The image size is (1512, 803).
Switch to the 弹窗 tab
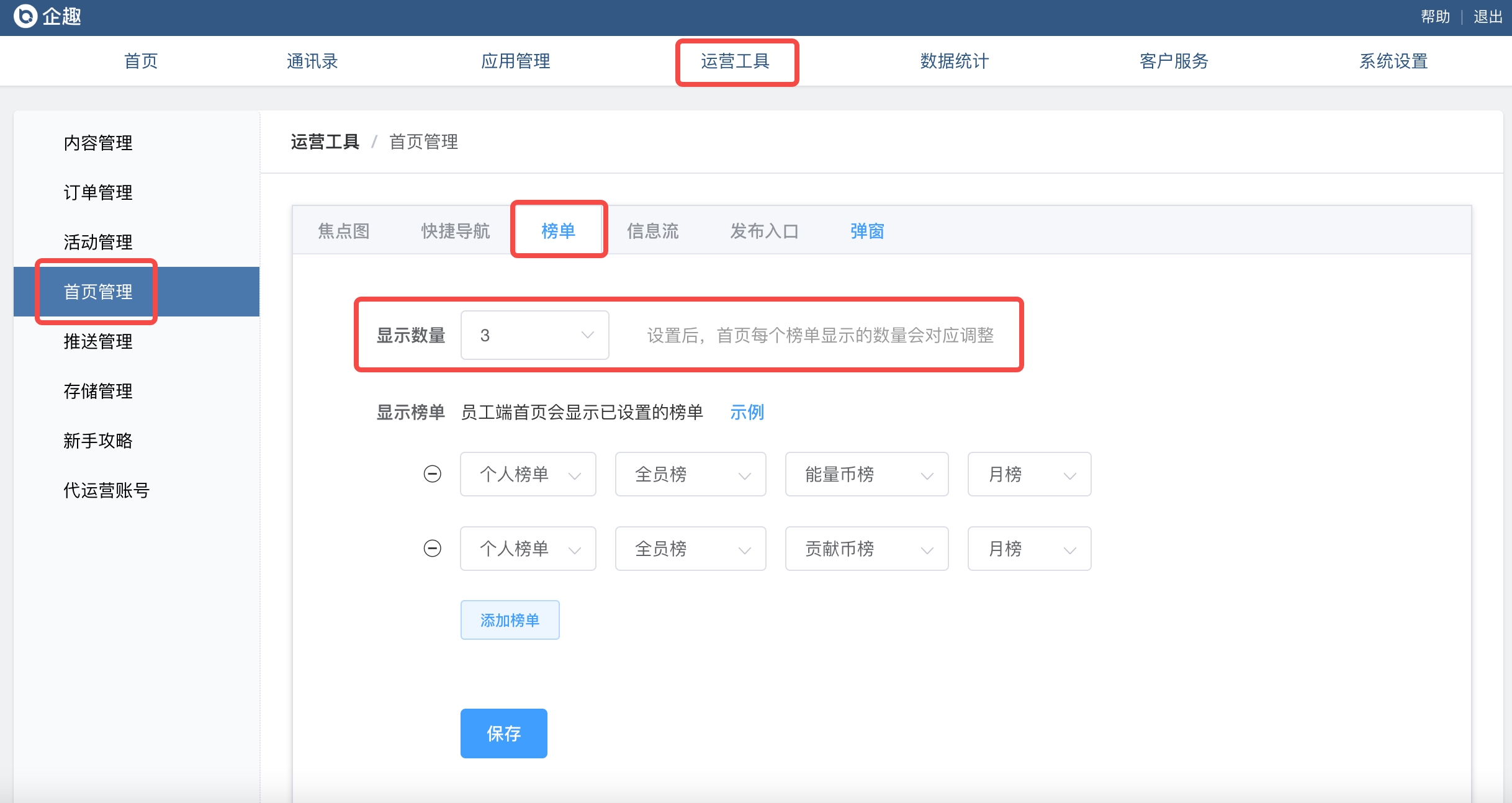868,231
